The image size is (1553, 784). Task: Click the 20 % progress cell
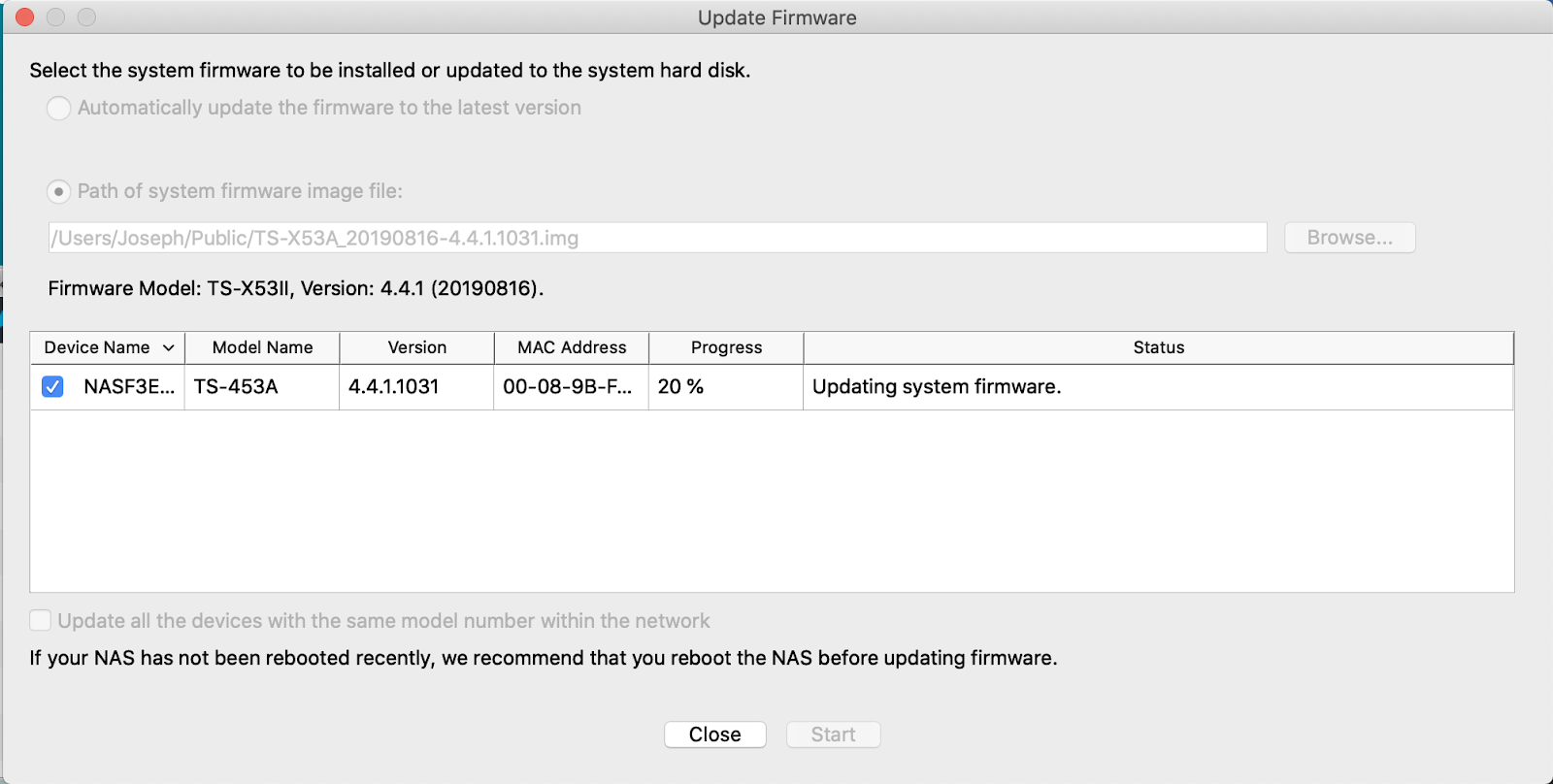726,387
